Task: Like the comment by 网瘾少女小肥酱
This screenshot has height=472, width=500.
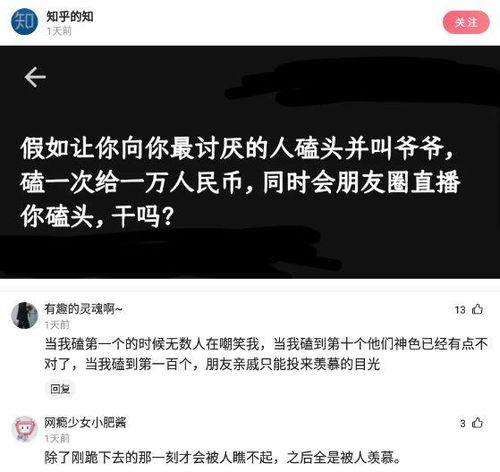Action: pos(478,423)
